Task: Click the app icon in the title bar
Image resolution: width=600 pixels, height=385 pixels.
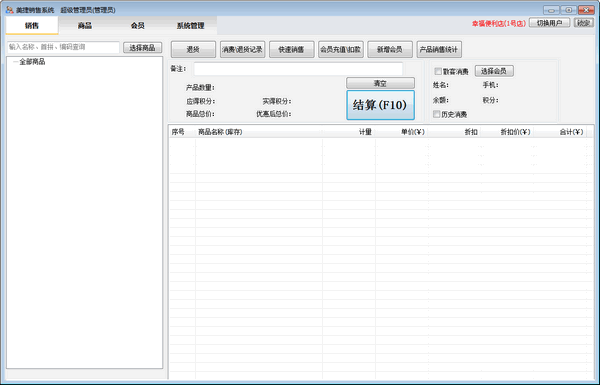Action: (x=10, y=10)
